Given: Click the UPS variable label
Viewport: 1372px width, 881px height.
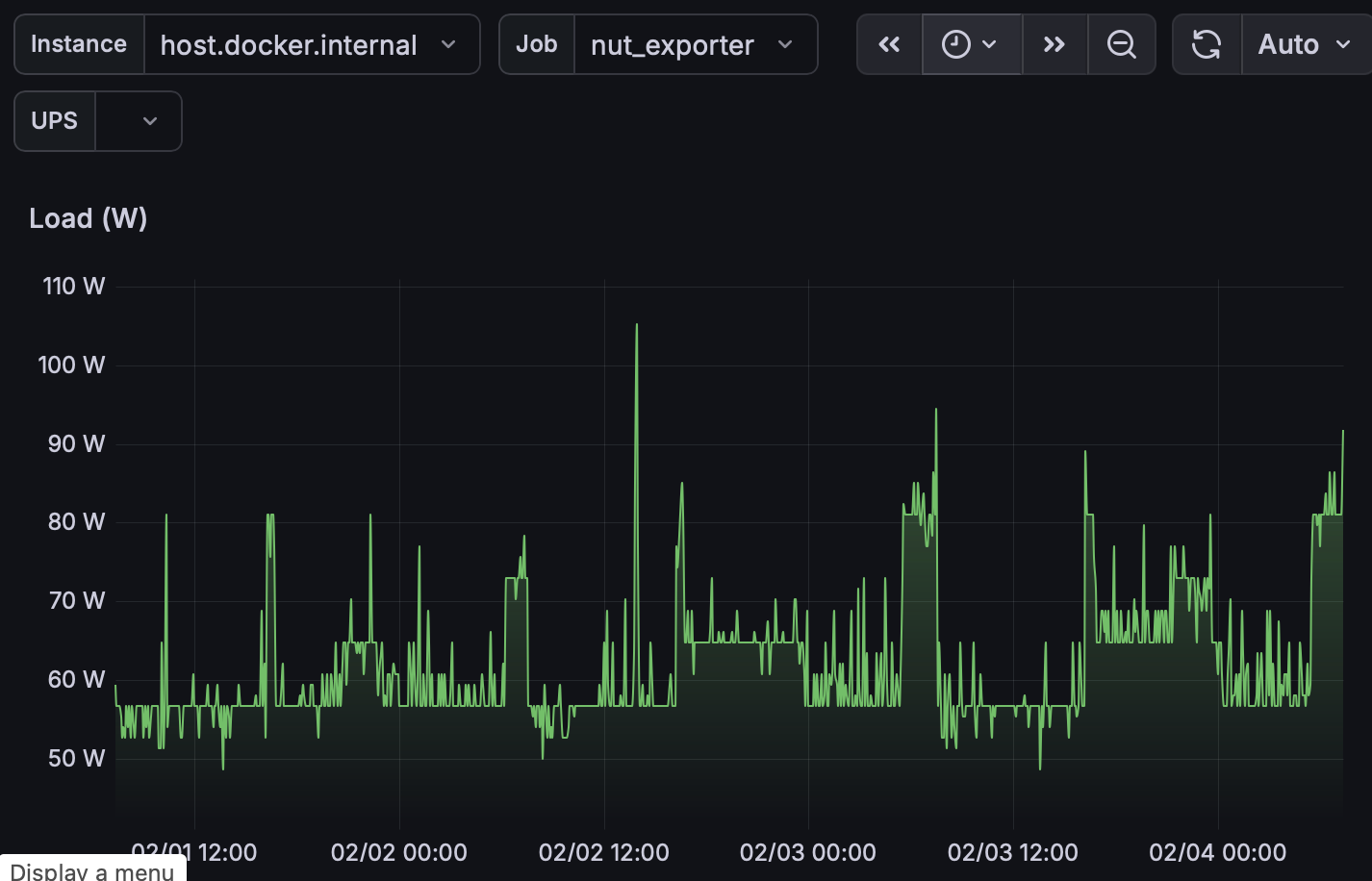Looking at the screenshot, I should (55, 121).
